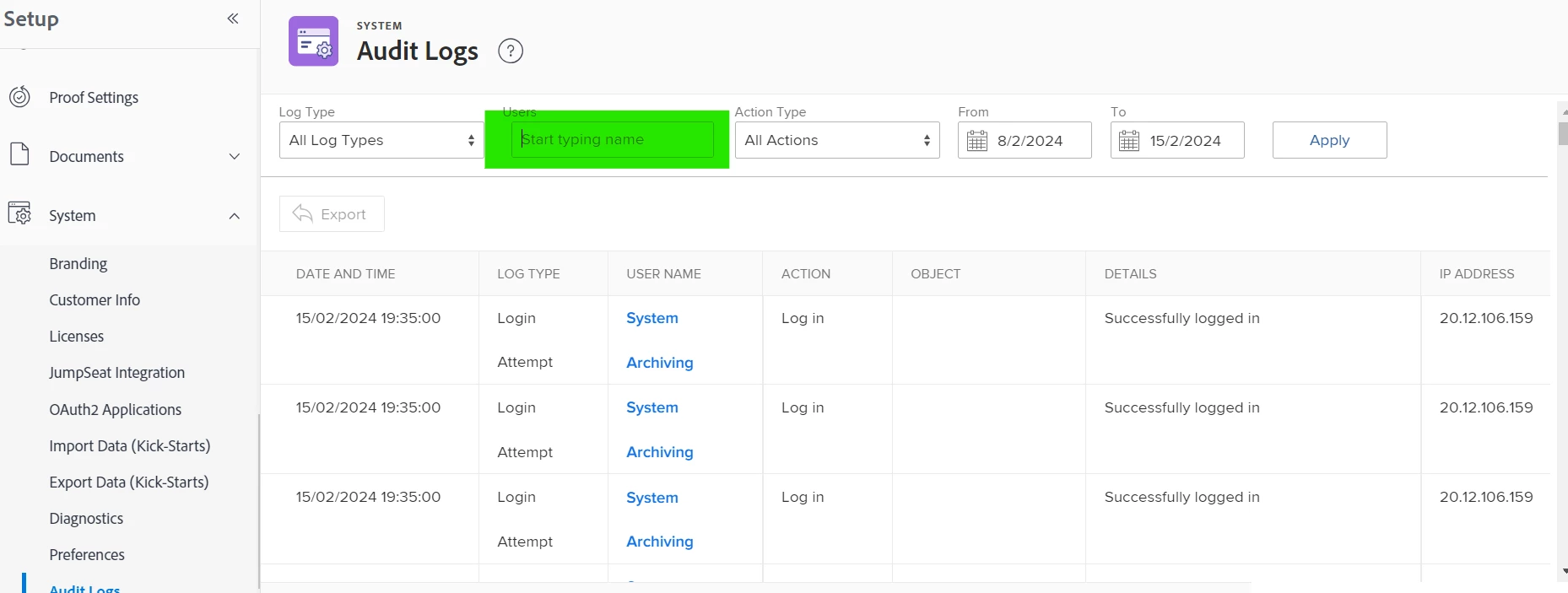Go to Customer Info page

click(x=95, y=300)
